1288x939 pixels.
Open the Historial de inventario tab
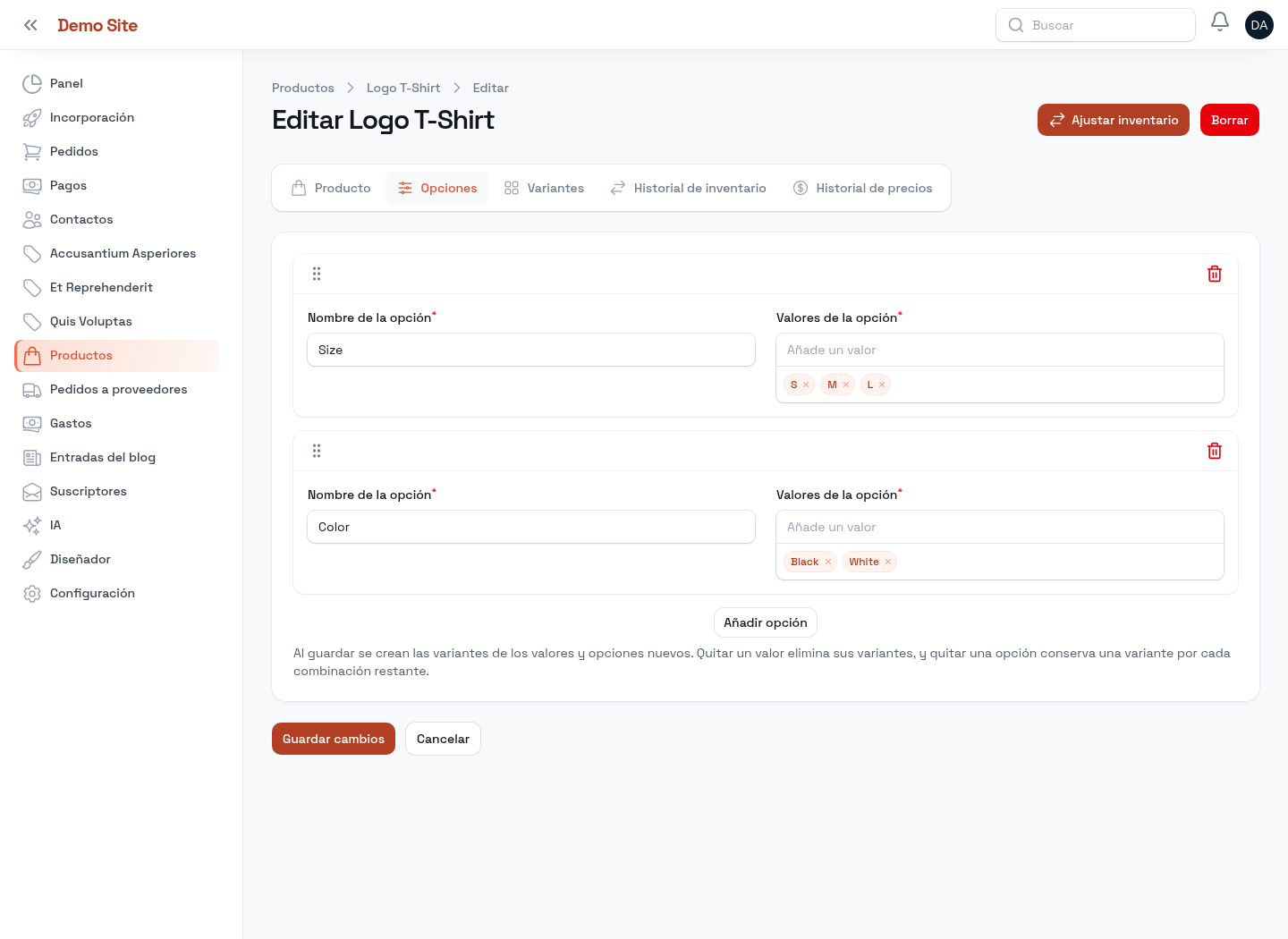(x=688, y=188)
